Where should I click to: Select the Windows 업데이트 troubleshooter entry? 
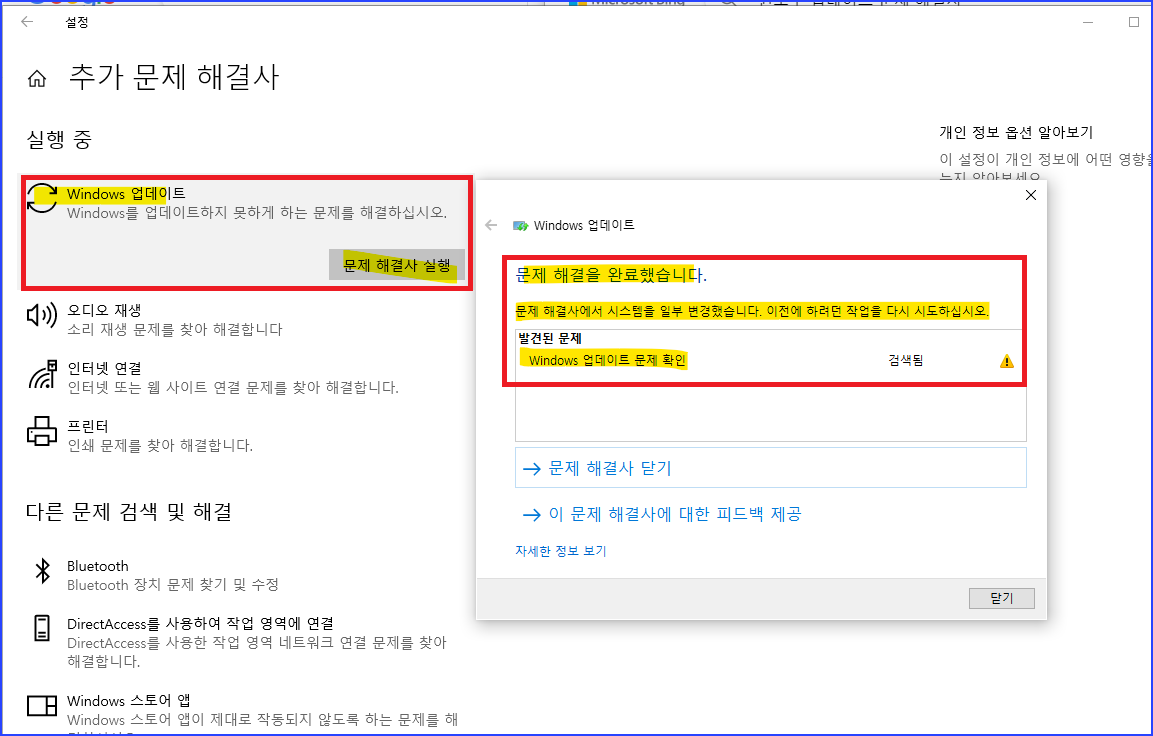coord(246,232)
